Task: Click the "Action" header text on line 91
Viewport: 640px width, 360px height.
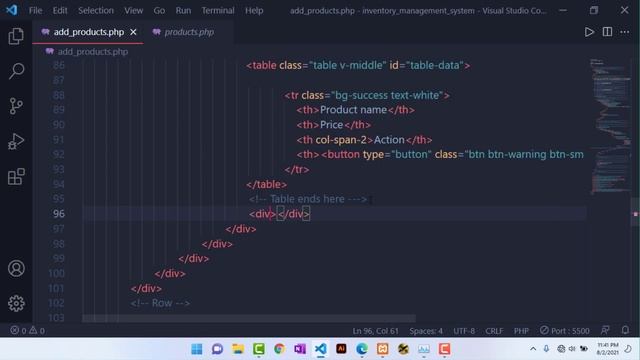Action: pyautogui.click(x=389, y=140)
